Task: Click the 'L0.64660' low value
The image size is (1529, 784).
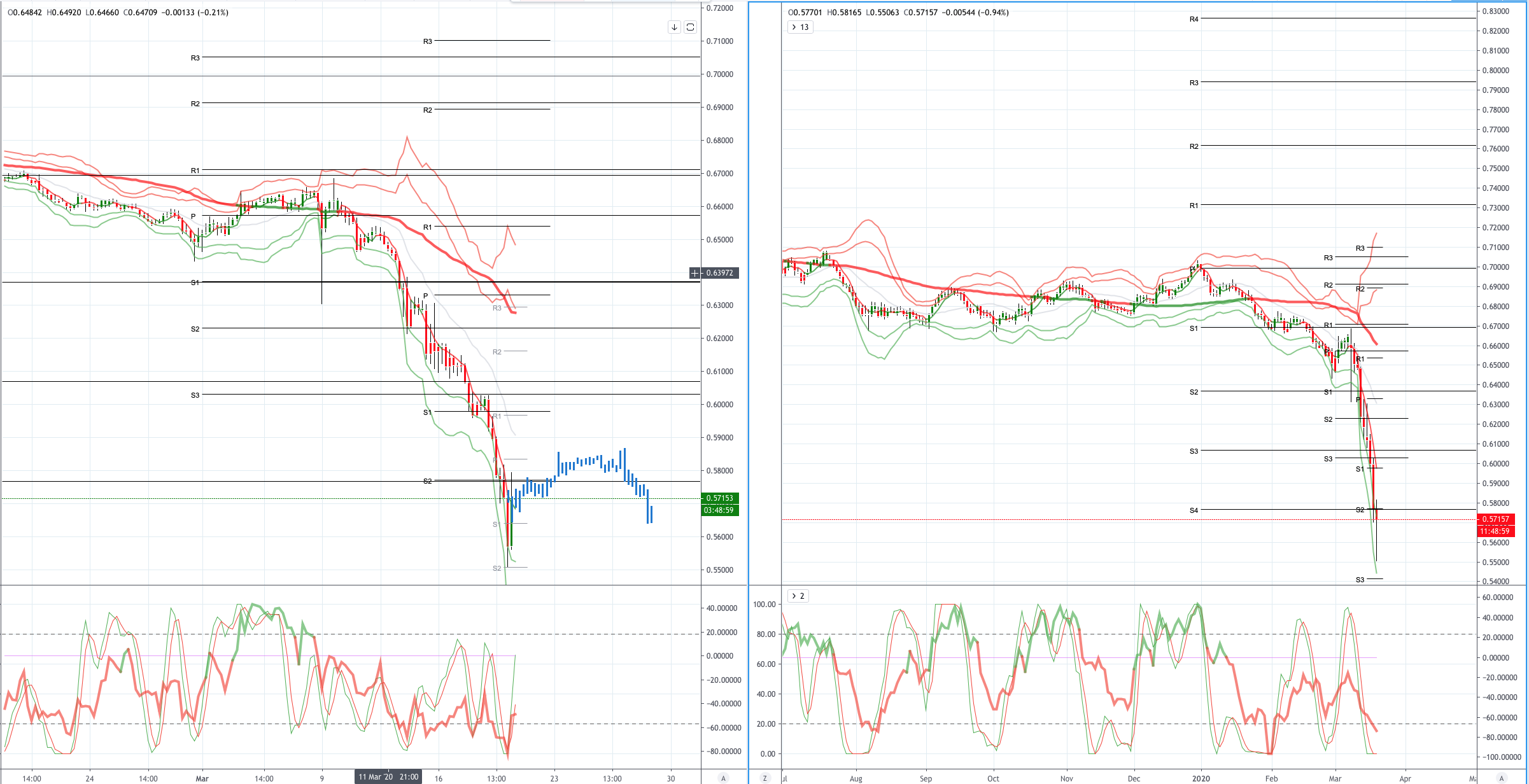Action: (102, 13)
